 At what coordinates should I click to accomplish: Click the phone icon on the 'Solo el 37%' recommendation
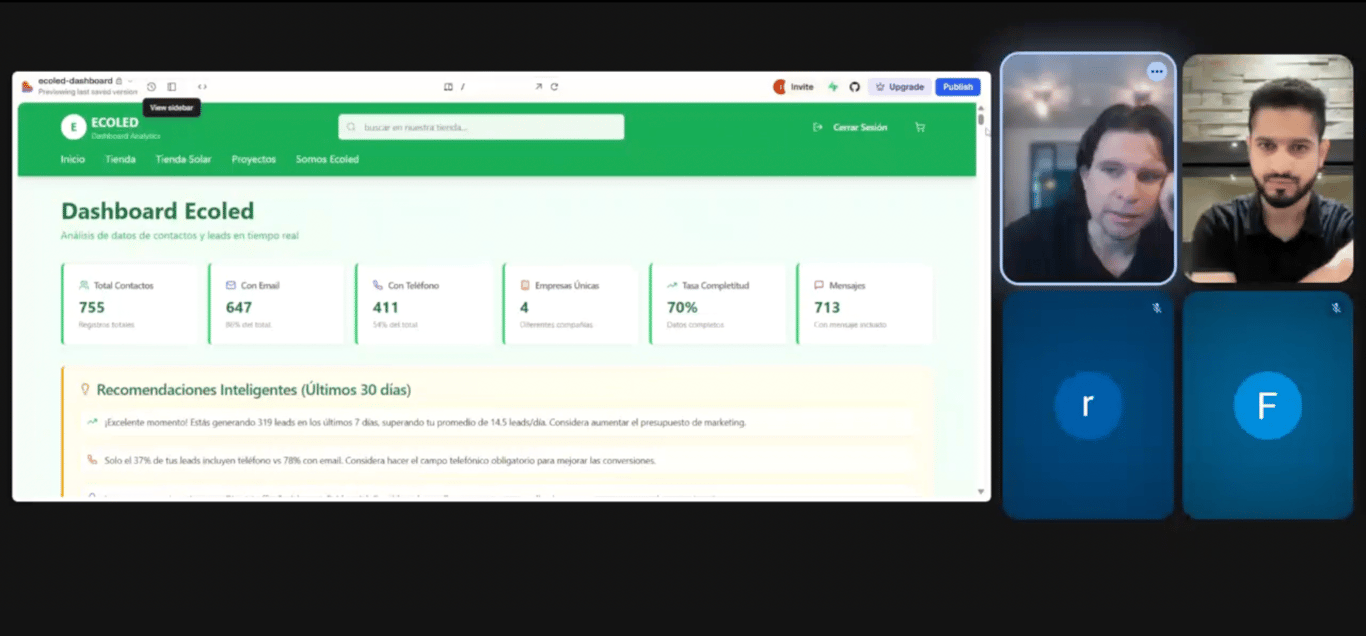click(92, 460)
